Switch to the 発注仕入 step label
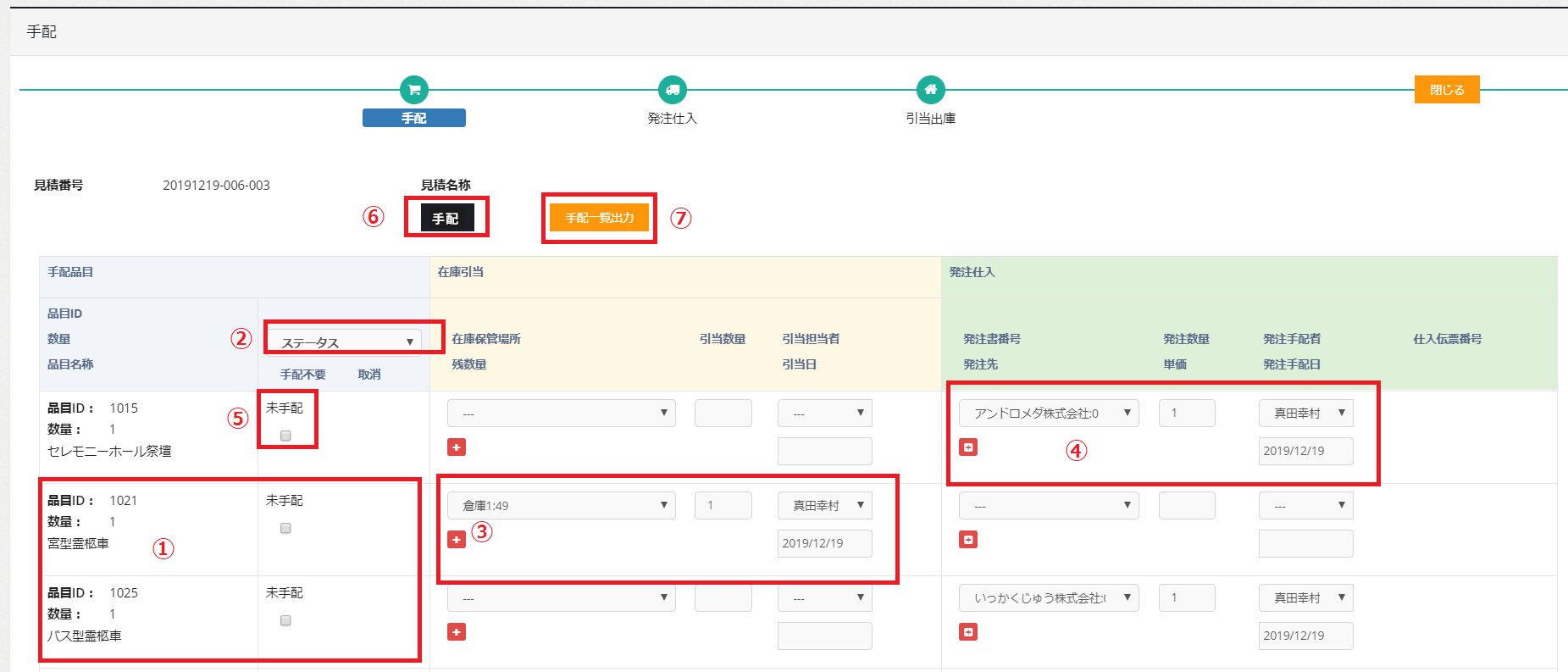1568x672 pixels. pyautogui.click(x=672, y=119)
